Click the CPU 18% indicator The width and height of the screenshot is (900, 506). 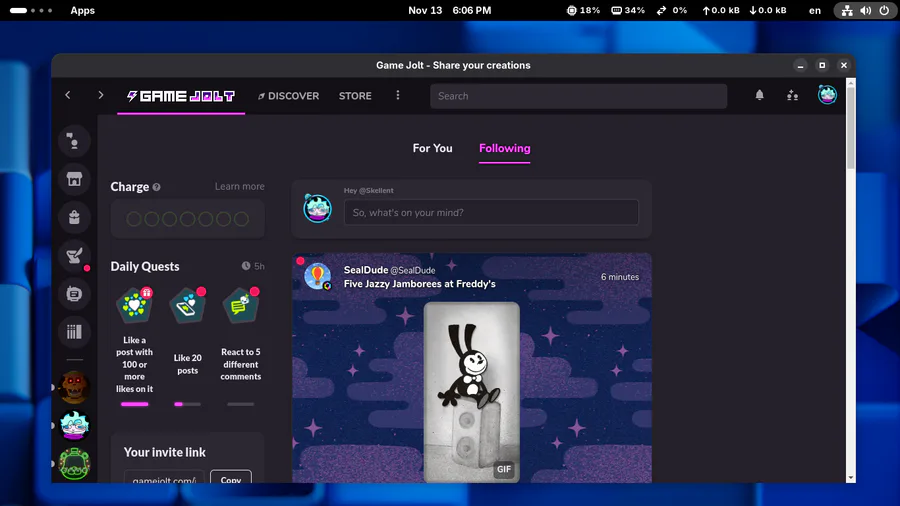583,10
